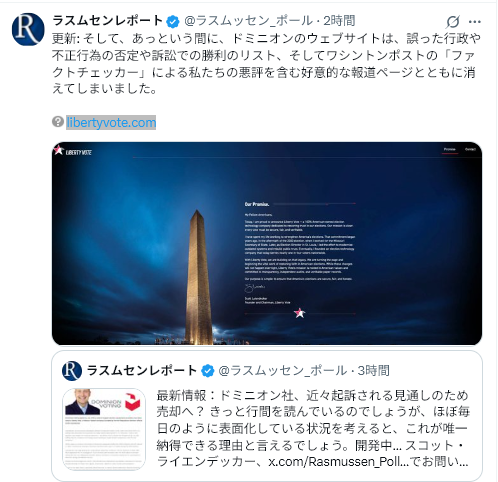Click the ラスムセンレポート name in quoted tweet

click(142, 371)
